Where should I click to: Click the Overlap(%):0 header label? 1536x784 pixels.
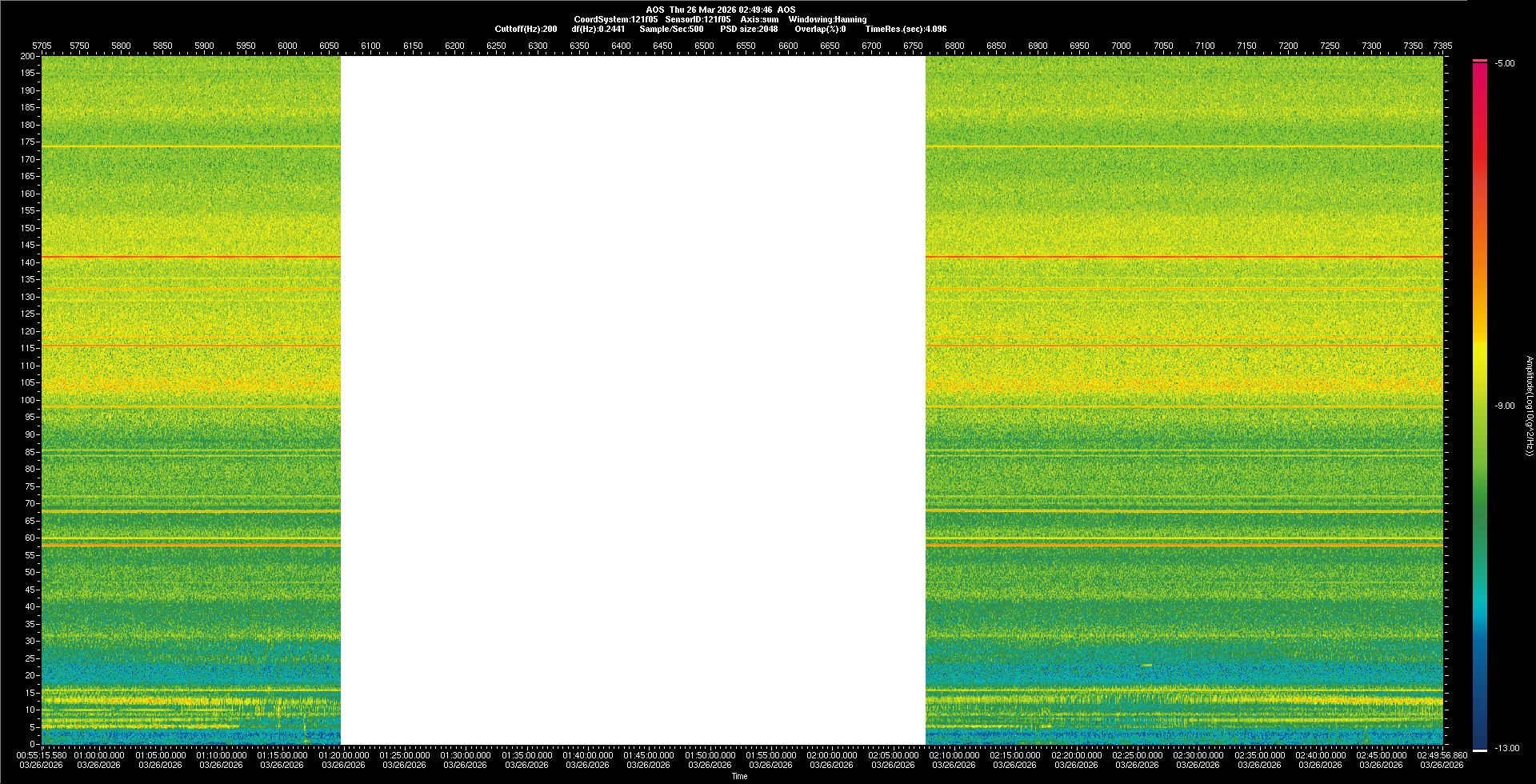[x=820, y=29]
